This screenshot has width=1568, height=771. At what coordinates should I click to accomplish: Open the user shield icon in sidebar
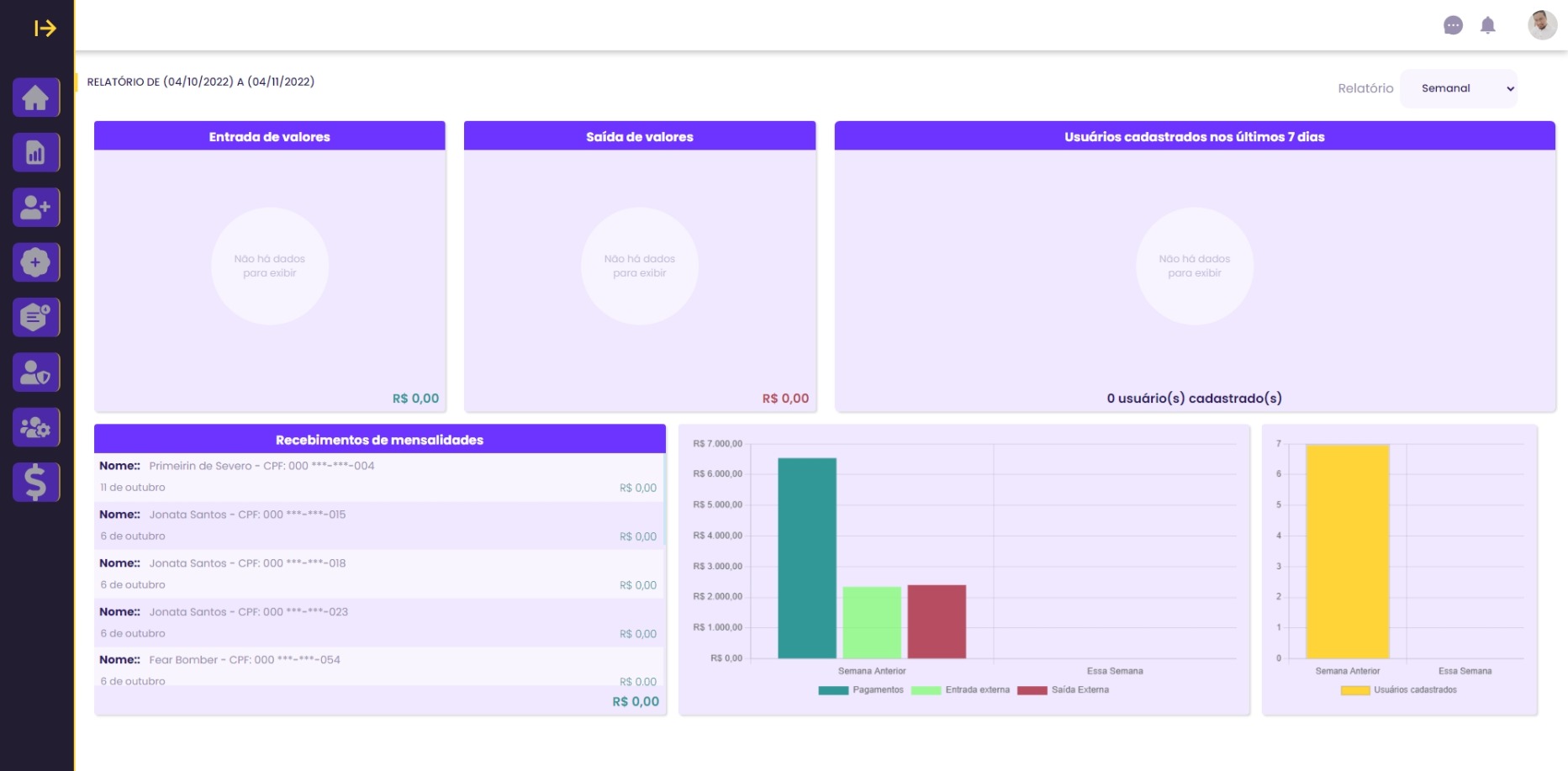click(x=36, y=372)
